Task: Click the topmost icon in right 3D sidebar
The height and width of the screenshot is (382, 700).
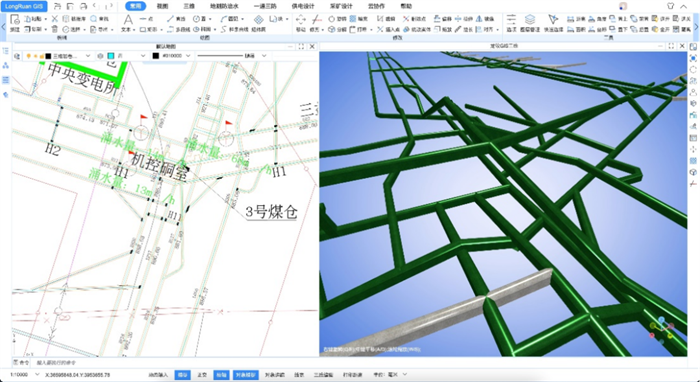Action: [x=693, y=47]
